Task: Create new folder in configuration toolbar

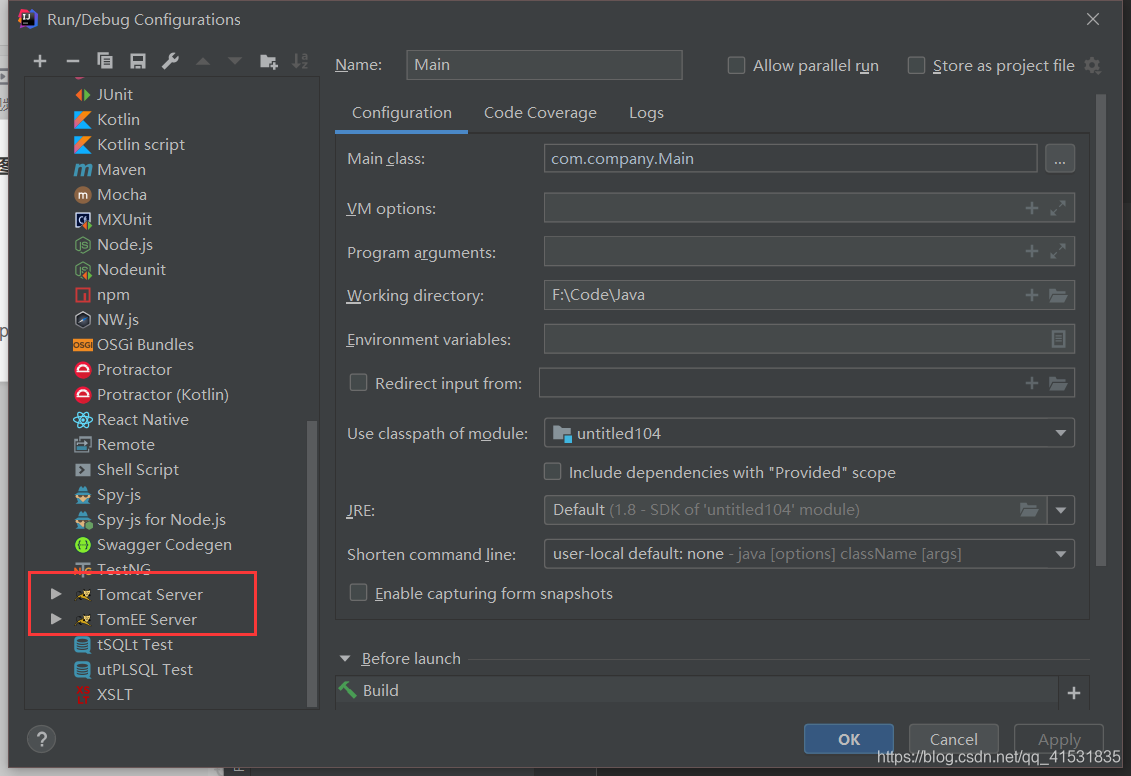Action: tap(268, 62)
